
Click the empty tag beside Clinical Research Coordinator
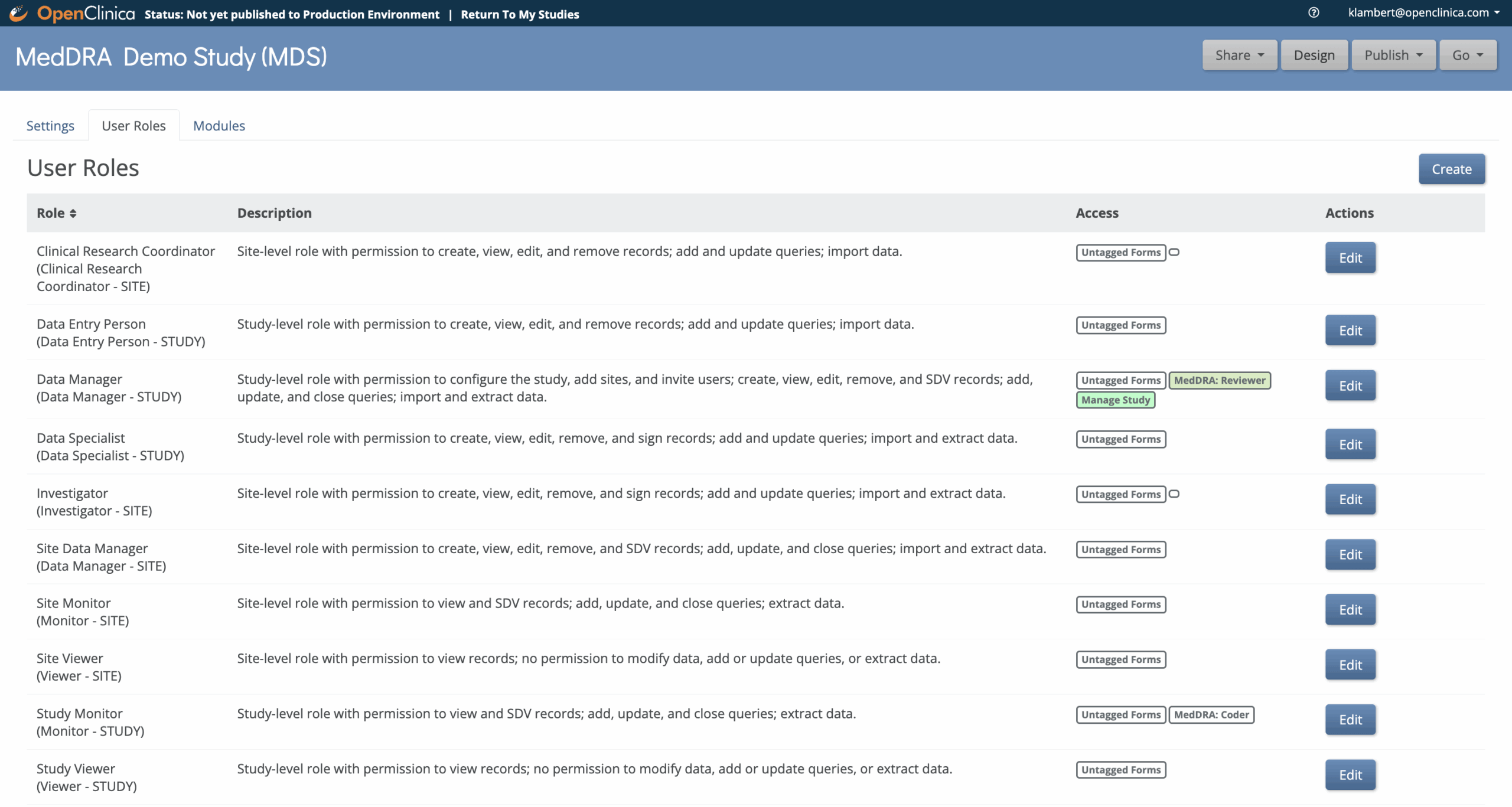click(1174, 252)
